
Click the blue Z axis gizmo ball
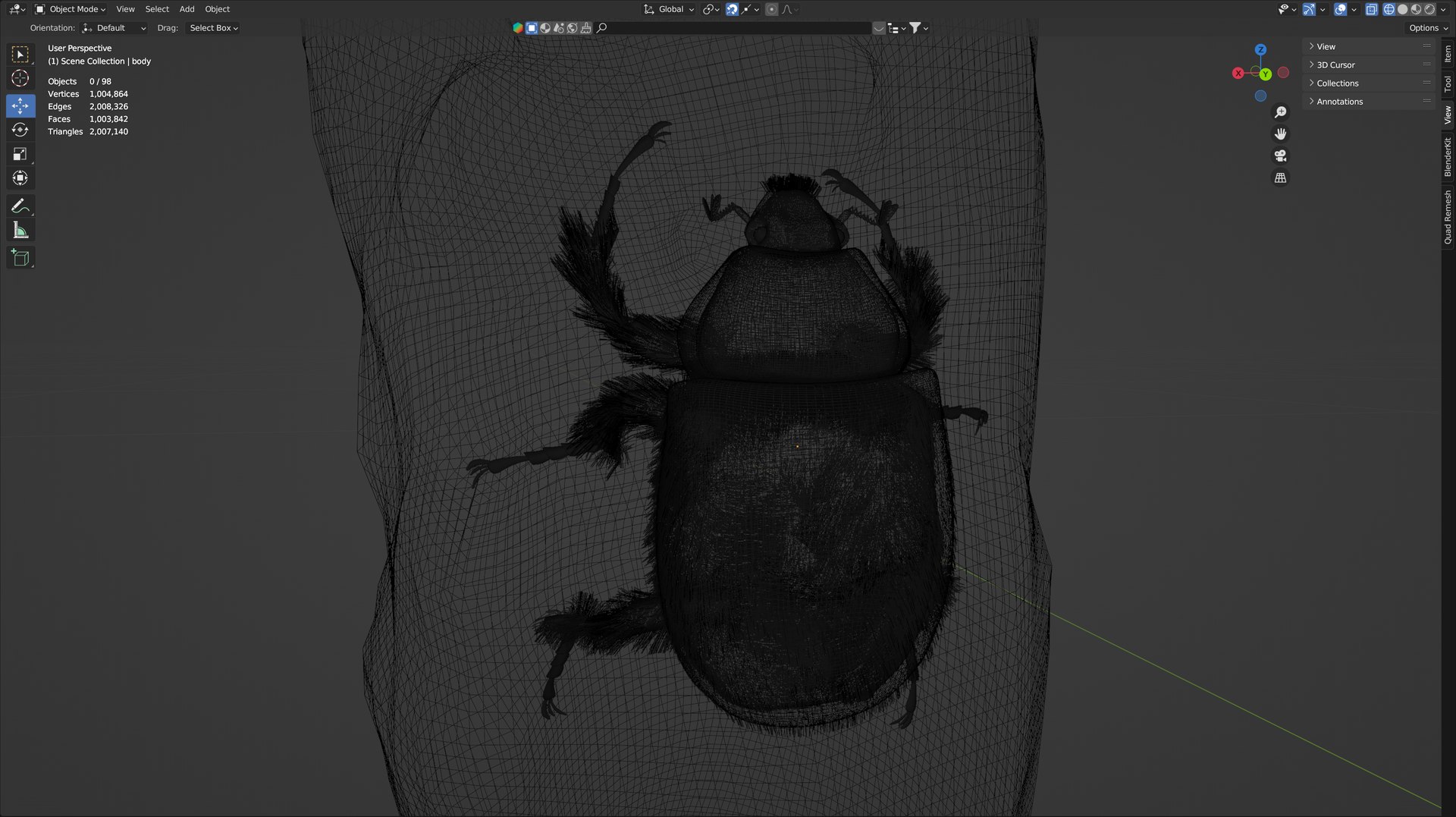coord(1260,49)
